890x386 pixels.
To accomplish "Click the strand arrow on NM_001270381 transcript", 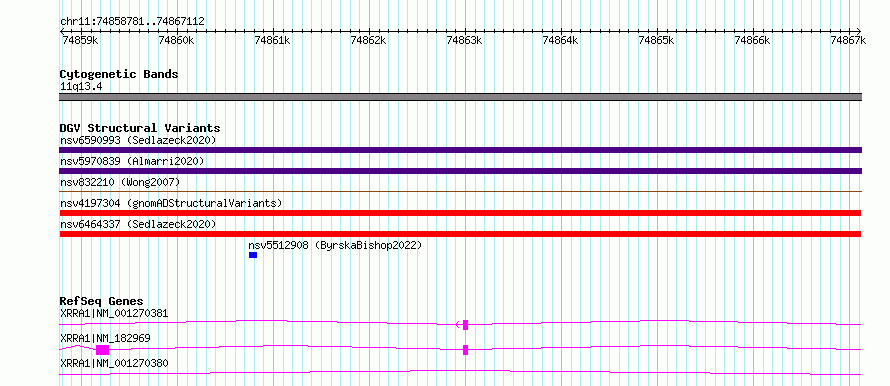I will pos(458,325).
